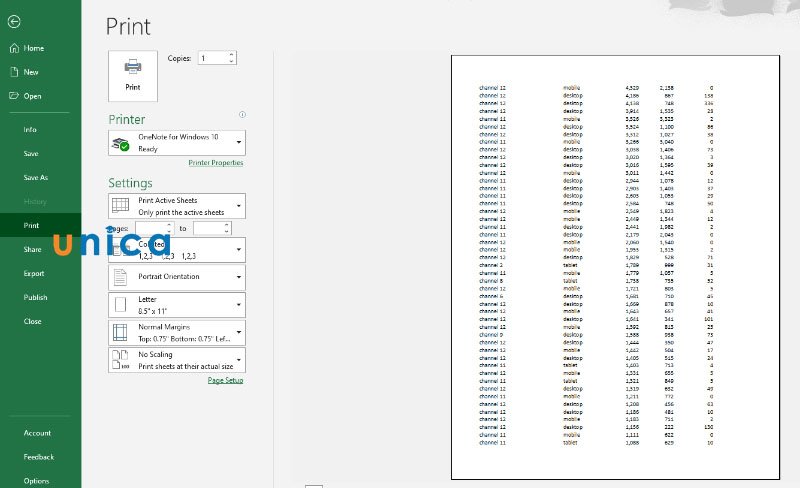Click the New document icon

click(x=14, y=72)
